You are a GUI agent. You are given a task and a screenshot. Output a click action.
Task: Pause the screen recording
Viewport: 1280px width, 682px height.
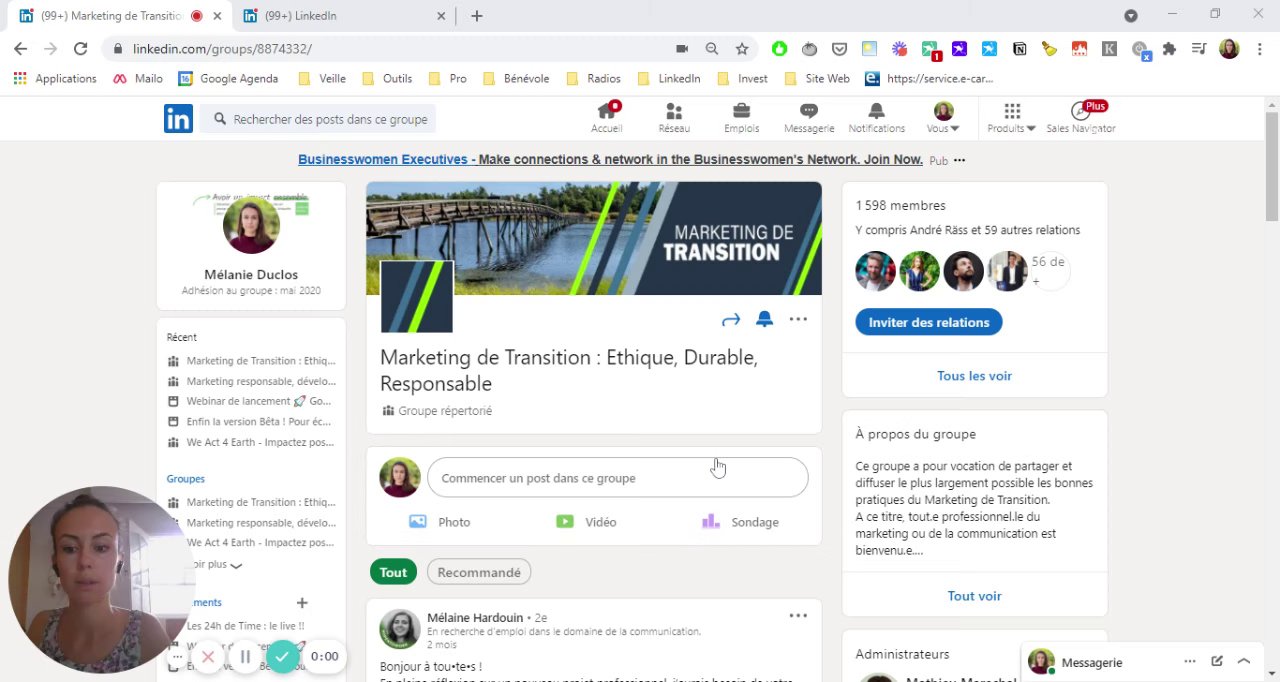pos(245,657)
